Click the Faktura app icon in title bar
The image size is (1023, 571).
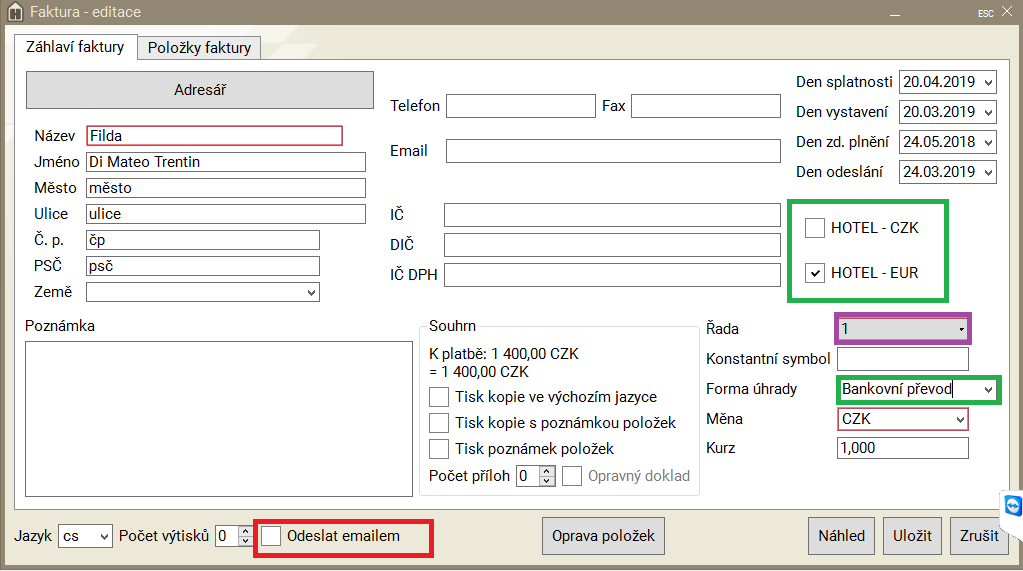(x=14, y=12)
